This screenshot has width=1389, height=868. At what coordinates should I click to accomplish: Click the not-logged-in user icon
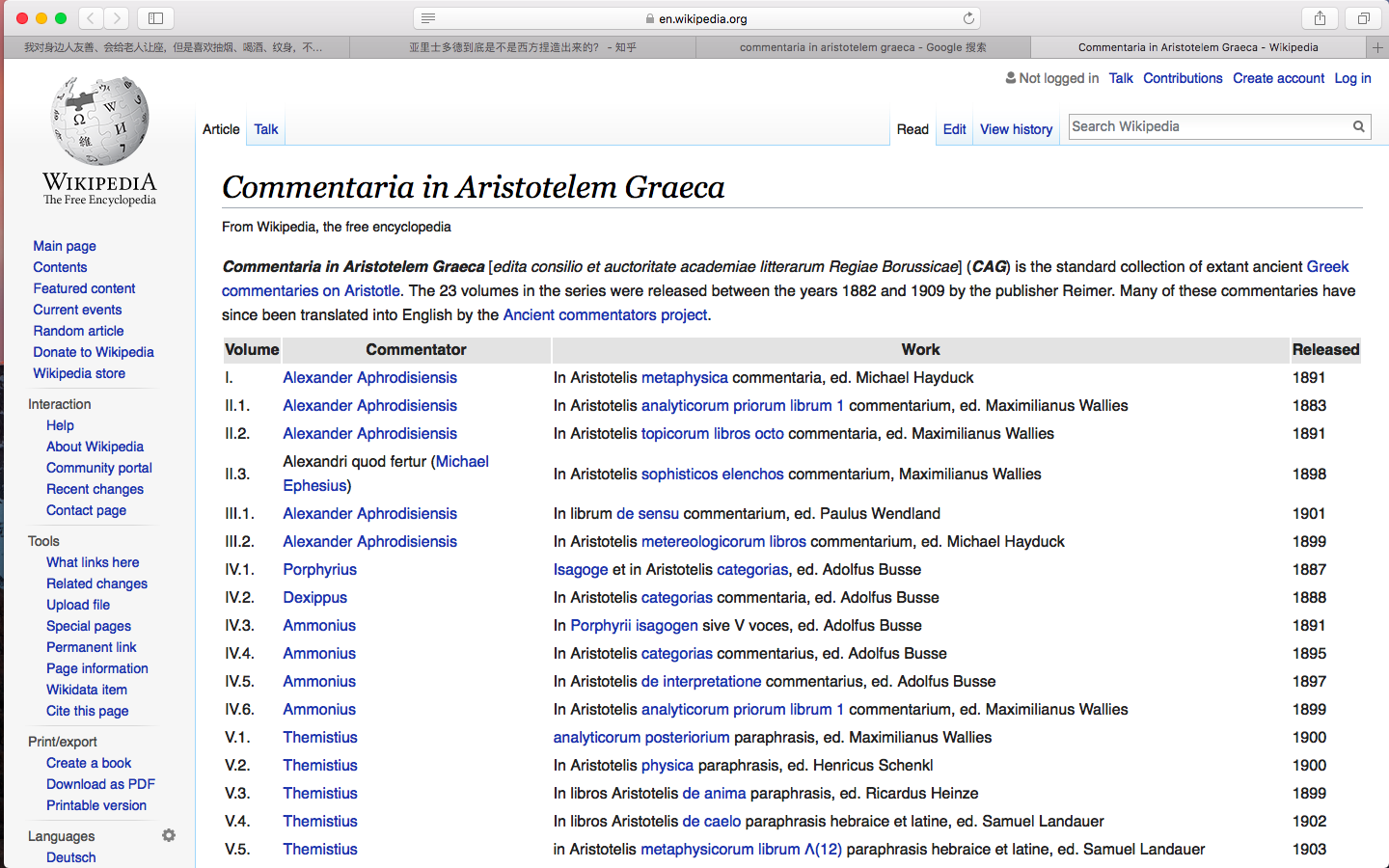point(1011,78)
